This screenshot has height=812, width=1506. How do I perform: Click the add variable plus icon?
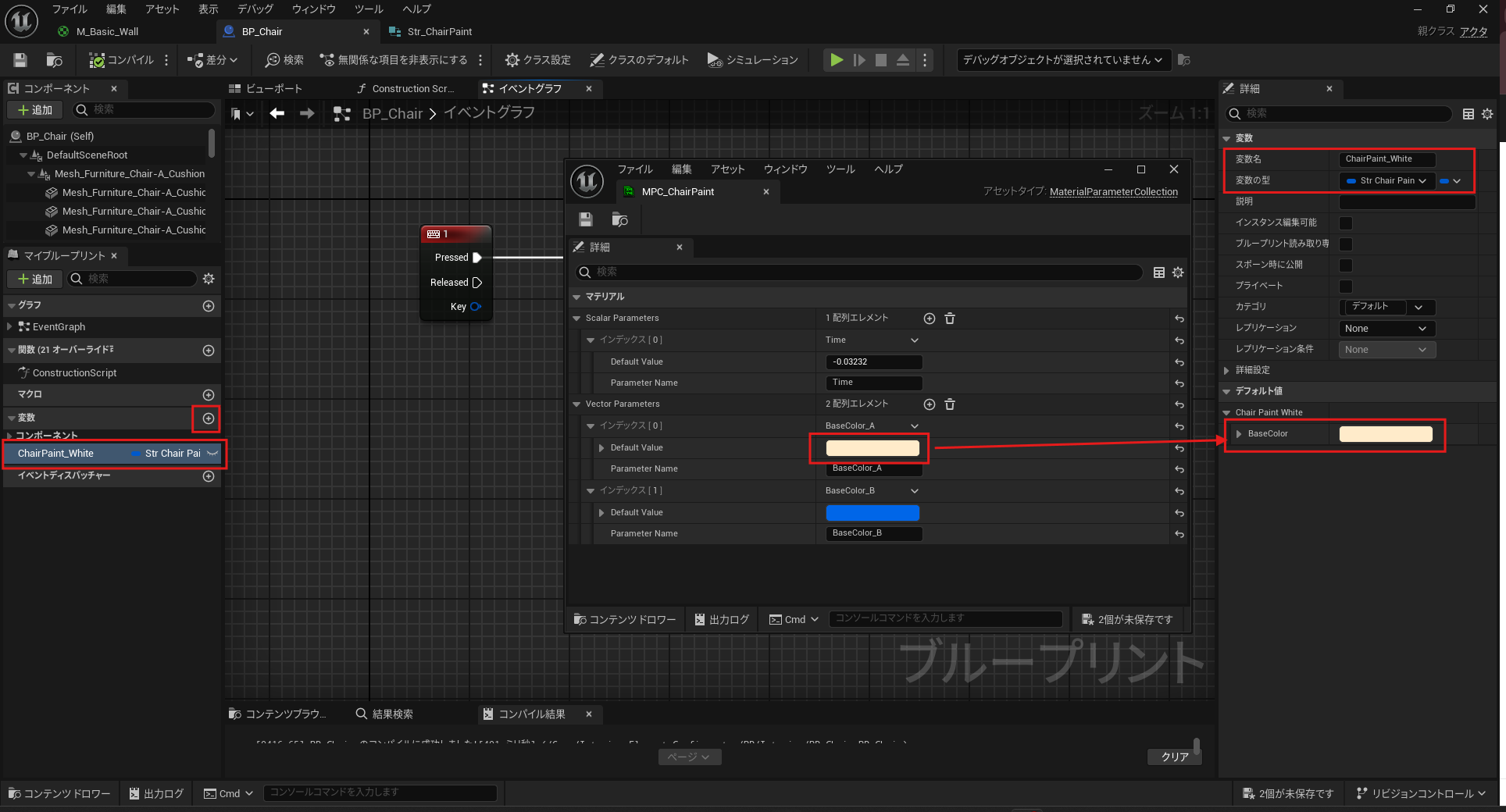click(x=208, y=418)
